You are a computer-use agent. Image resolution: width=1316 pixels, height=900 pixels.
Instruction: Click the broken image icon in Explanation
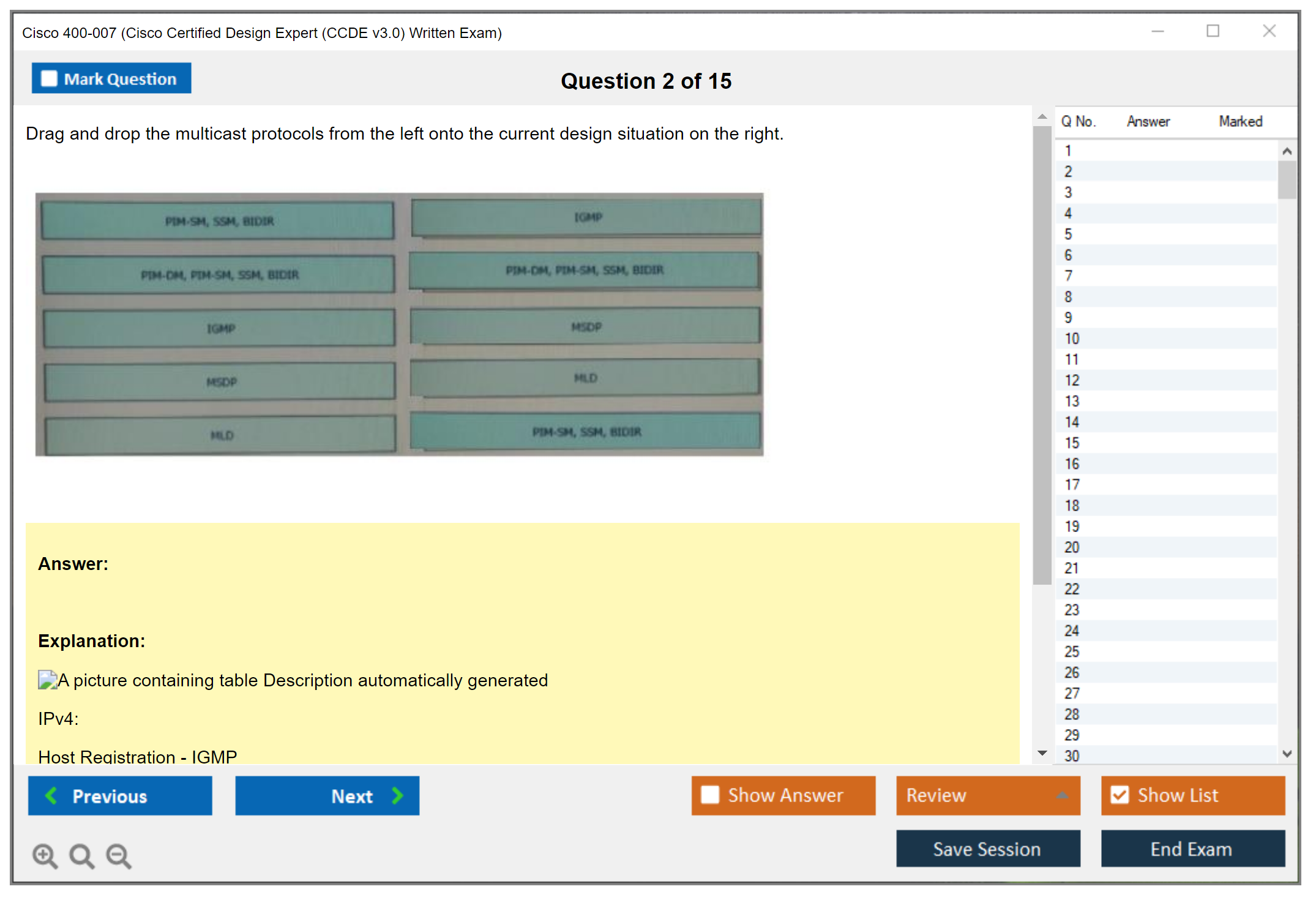[47, 680]
